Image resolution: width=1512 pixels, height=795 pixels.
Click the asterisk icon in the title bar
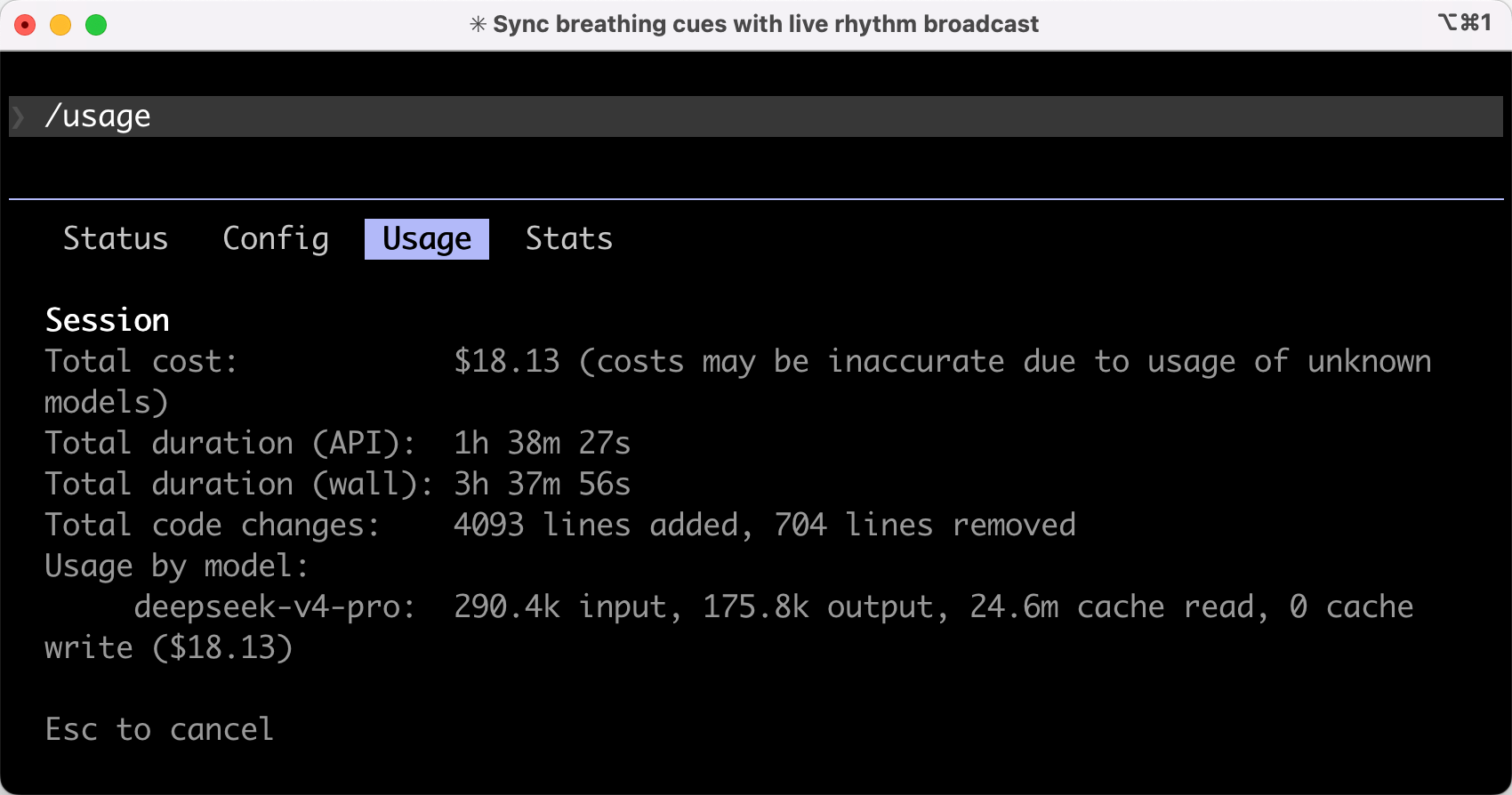click(x=478, y=24)
